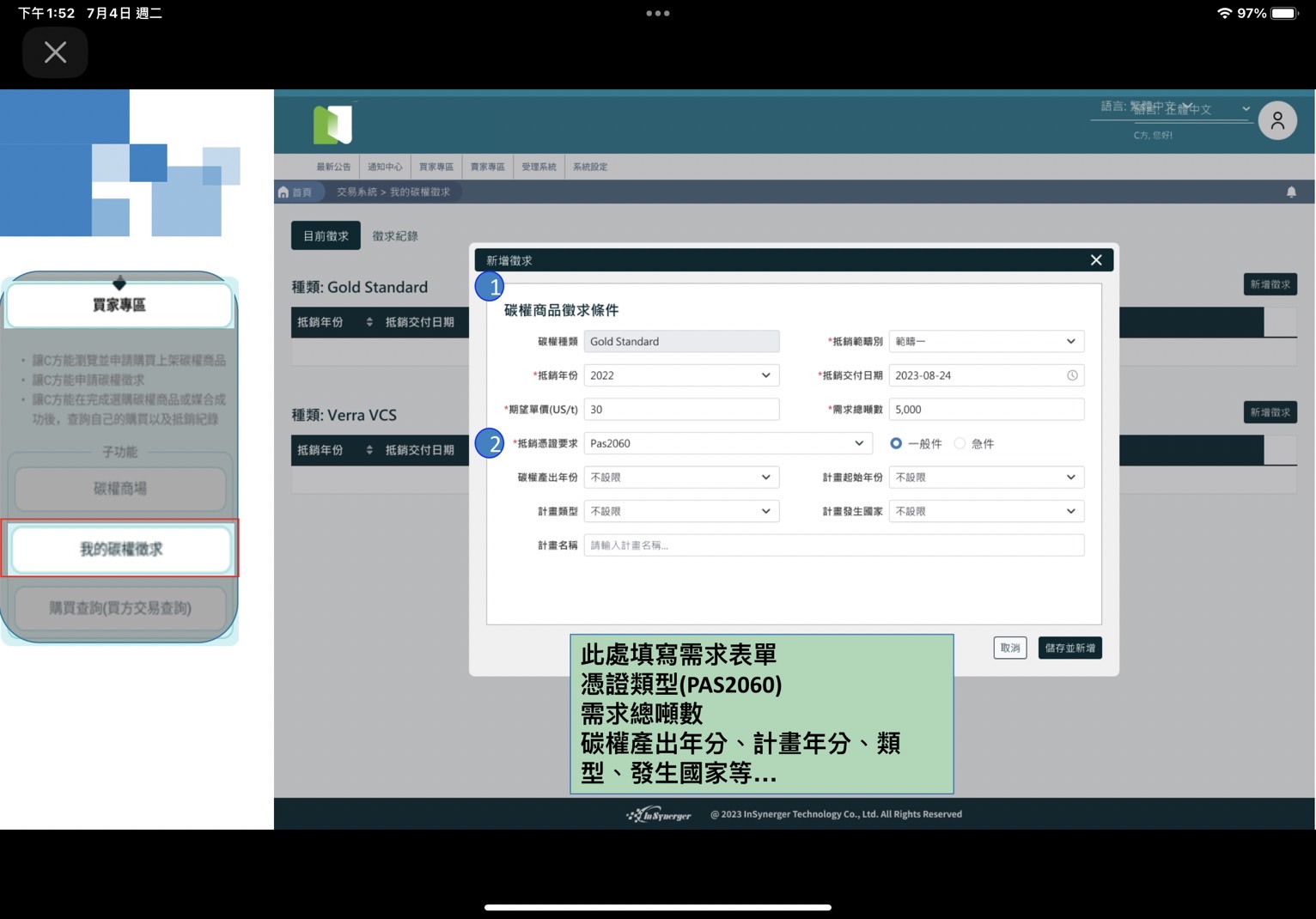Click the 我的碳權徵求 breadcrumb
The width and height of the screenshot is (1316, 919).
click(420, 192)
